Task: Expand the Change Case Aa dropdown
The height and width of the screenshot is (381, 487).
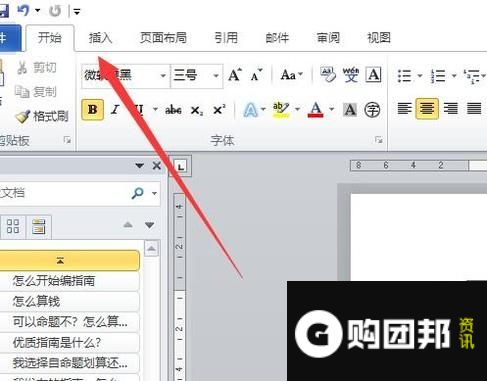Action: [292, 75]
